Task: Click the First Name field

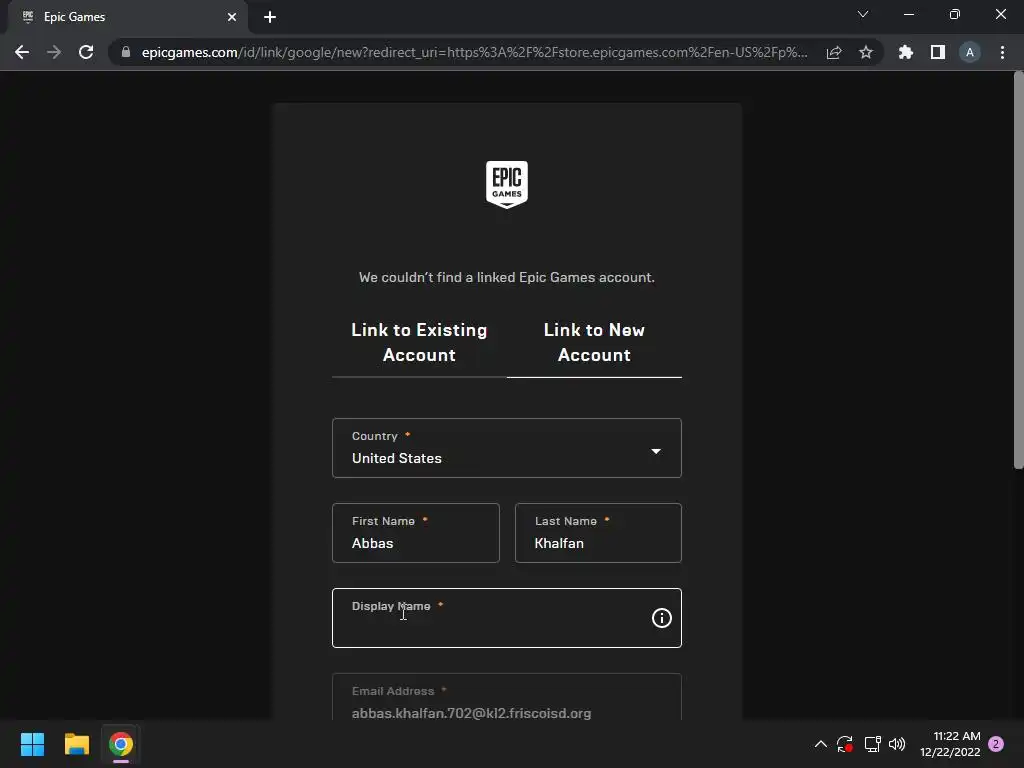Action: [x=415, y=533]
